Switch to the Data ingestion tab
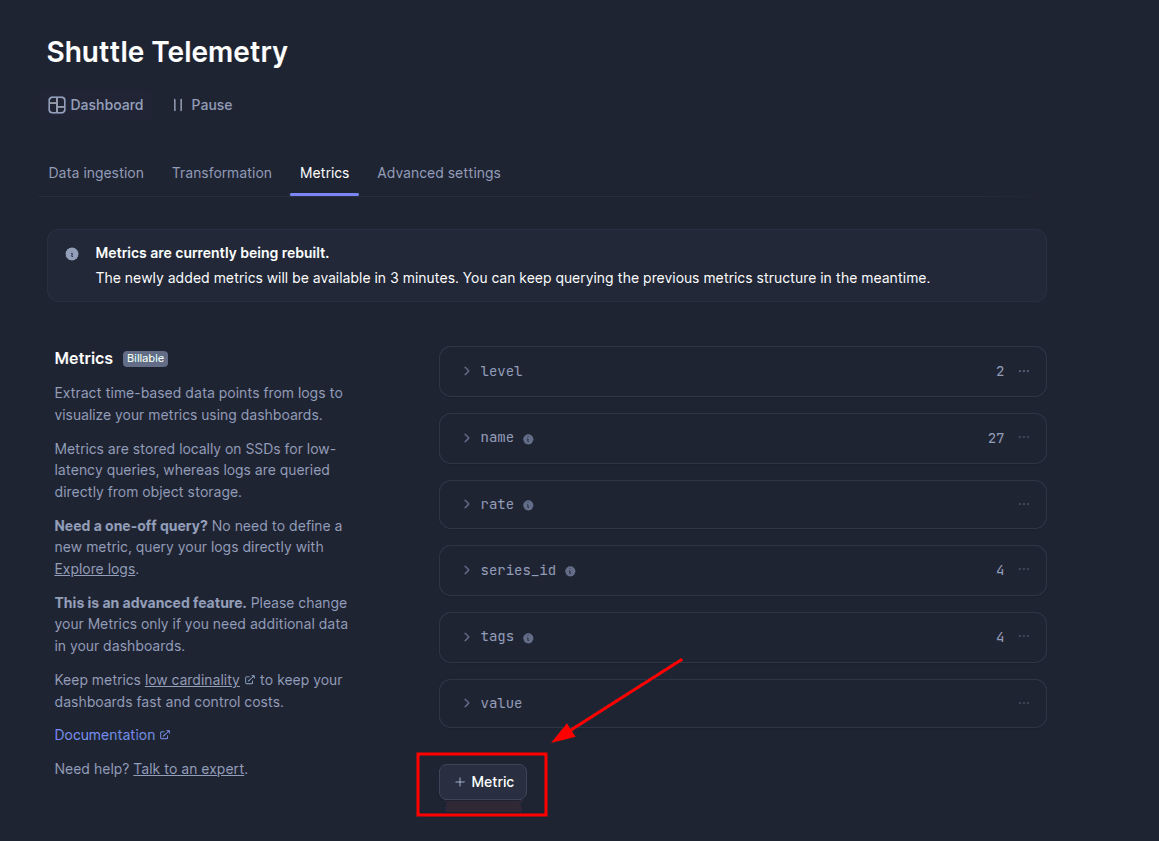 [x=96, y=173]
